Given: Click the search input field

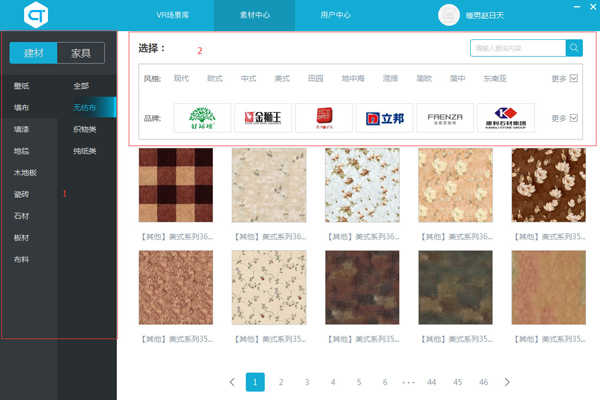Looking at the screenshot, I should coord(518,48).
